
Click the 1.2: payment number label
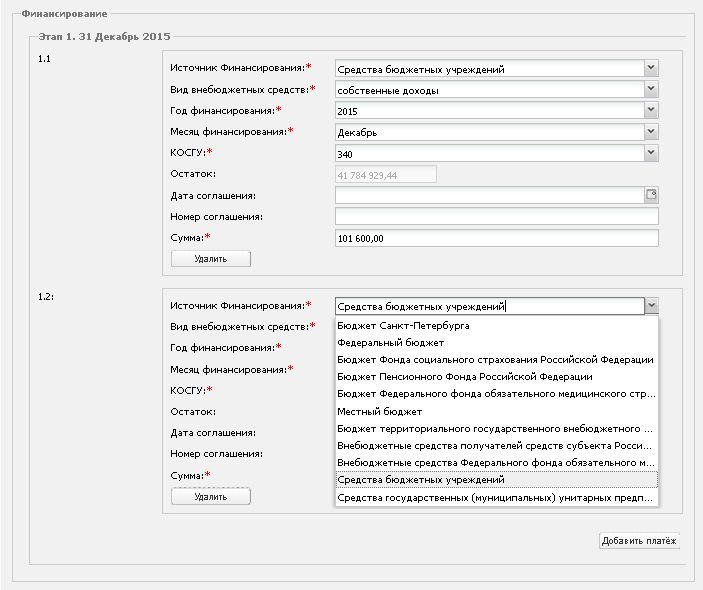tap(46, 296)
